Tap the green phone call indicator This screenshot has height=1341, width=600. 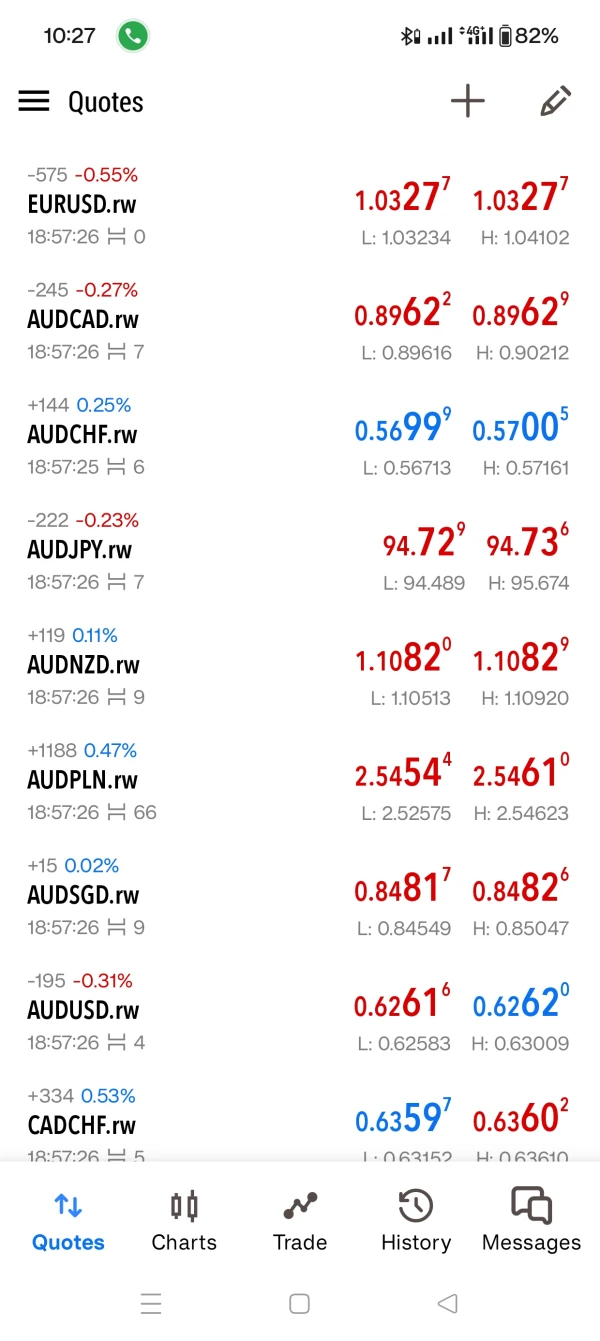(133, 37)
